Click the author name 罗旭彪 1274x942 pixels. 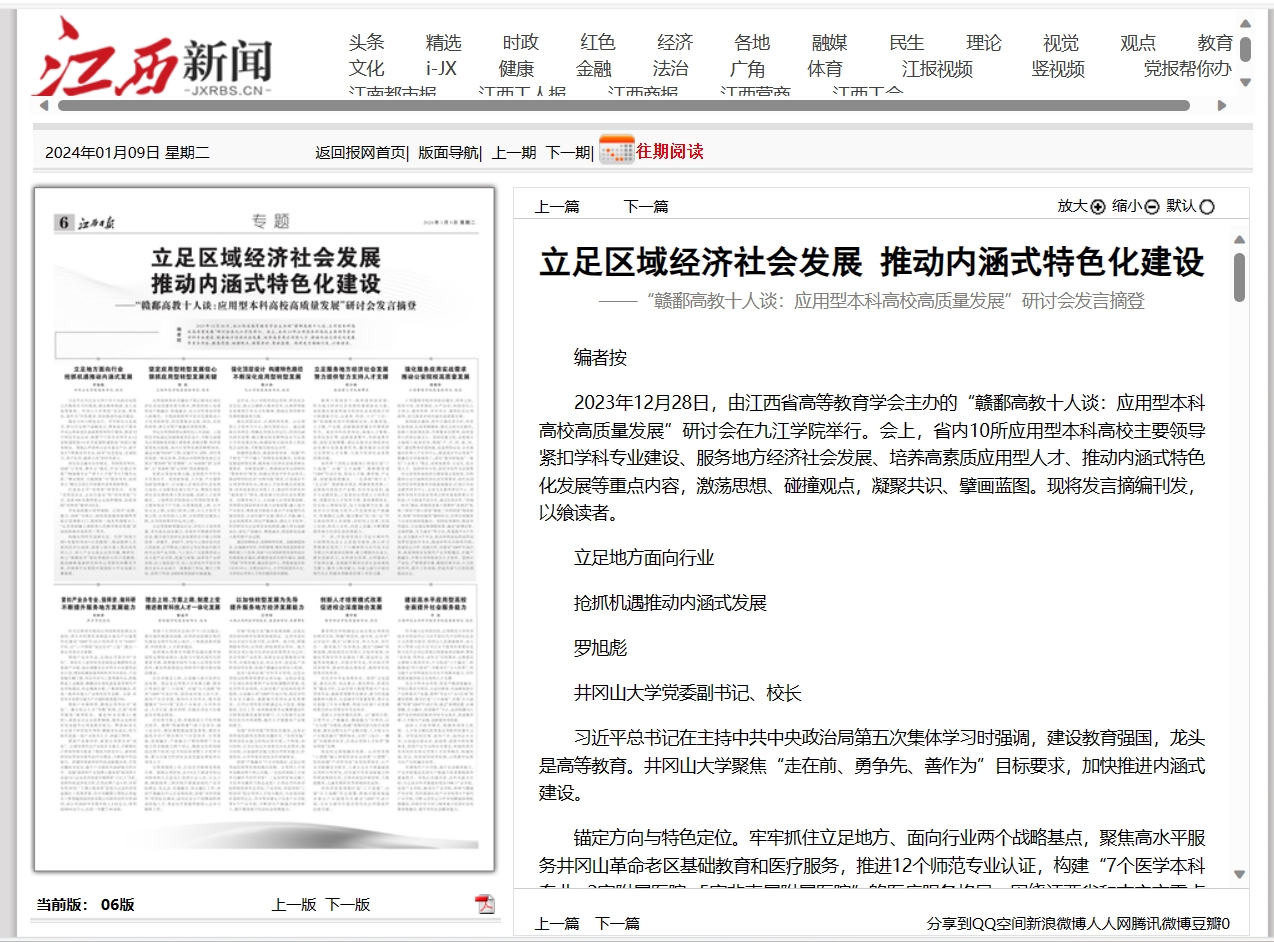(x=600, y=648)
